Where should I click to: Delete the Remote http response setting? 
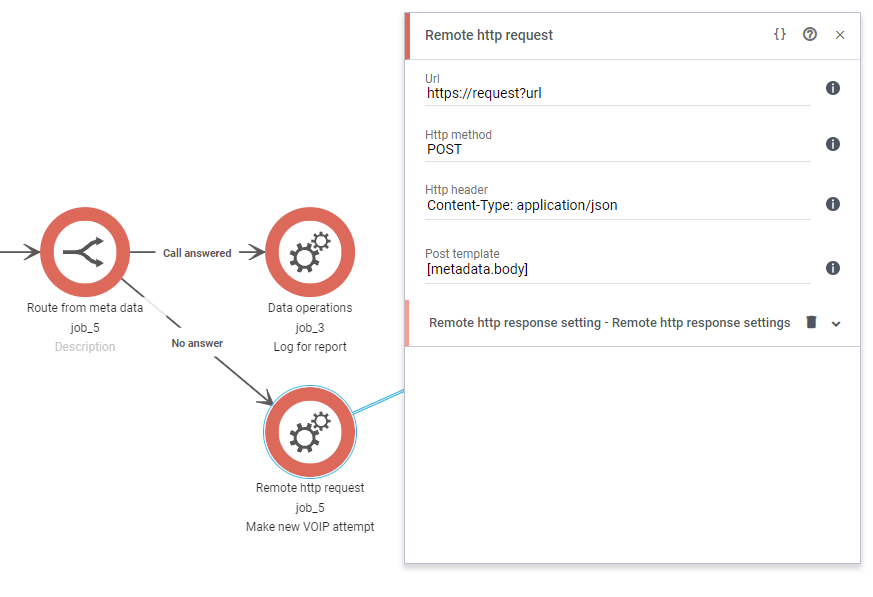coord(812,322)
